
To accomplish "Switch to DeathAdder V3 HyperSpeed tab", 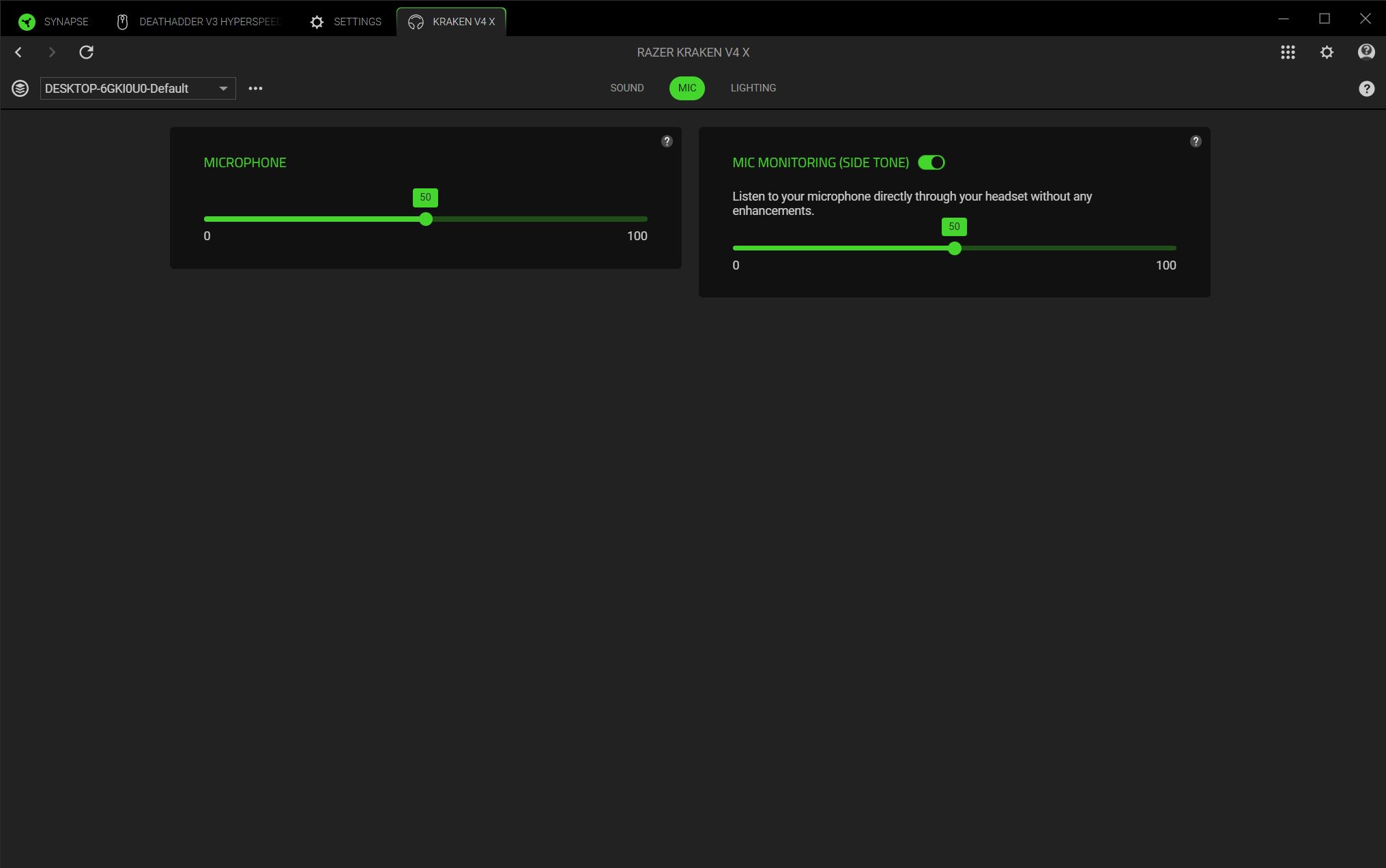I will click(x=199, y=22).
